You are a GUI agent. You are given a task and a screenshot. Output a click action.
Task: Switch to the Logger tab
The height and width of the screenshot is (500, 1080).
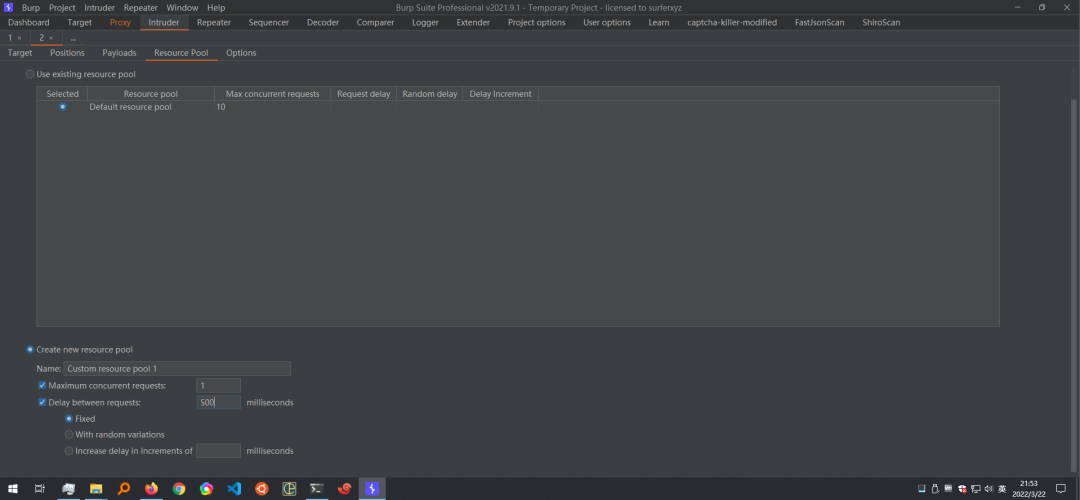tap(426, 23)
